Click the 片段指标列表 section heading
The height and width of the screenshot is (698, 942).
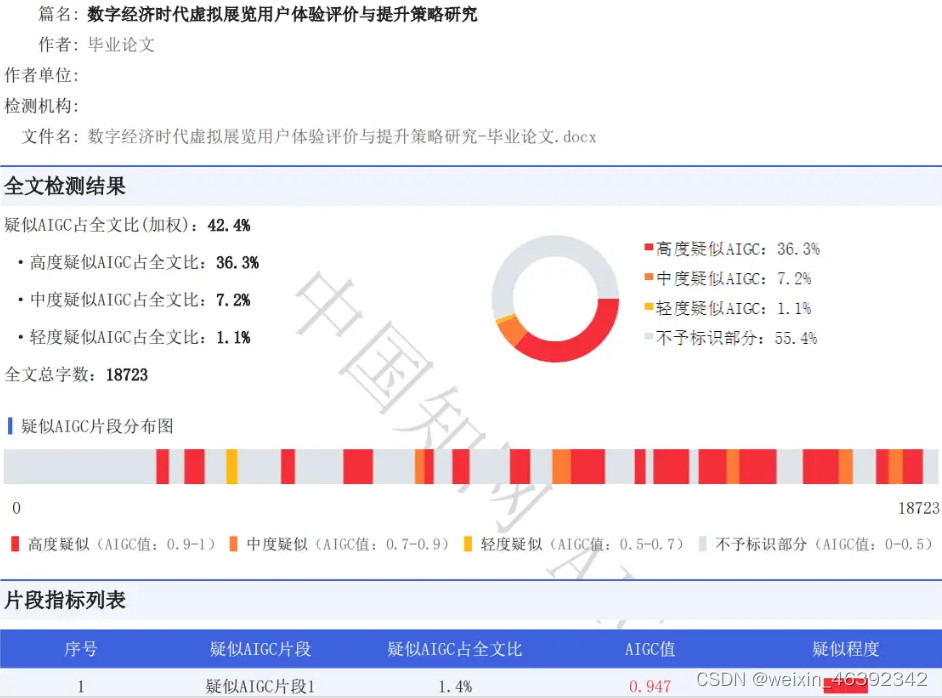click(65, 599)
